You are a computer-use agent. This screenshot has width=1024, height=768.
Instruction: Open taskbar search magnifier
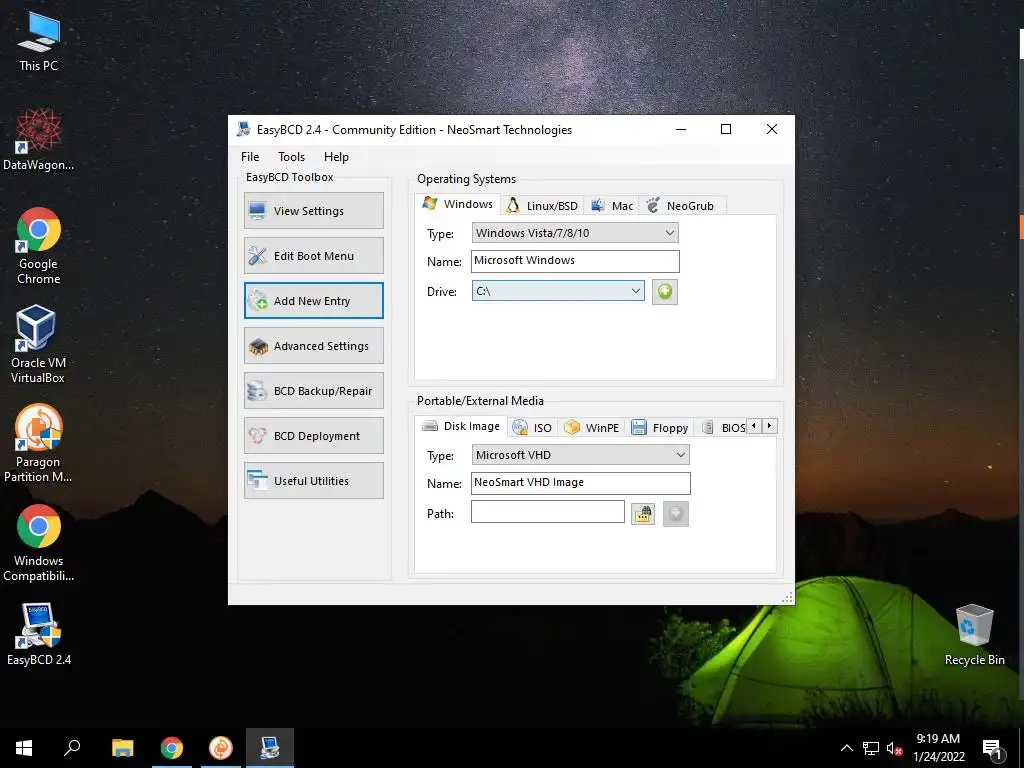(x=72, y=748)
